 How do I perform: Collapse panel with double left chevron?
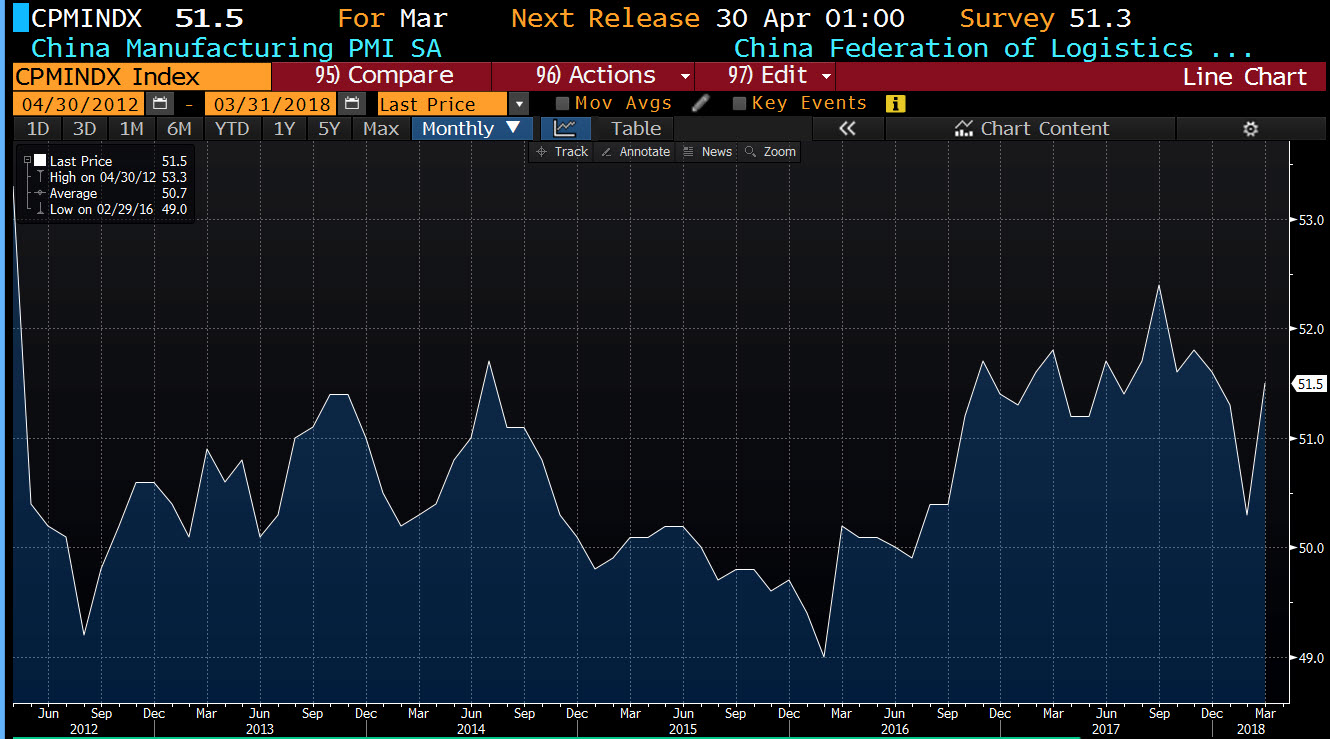pyautogui.click(x=847, y=128)
